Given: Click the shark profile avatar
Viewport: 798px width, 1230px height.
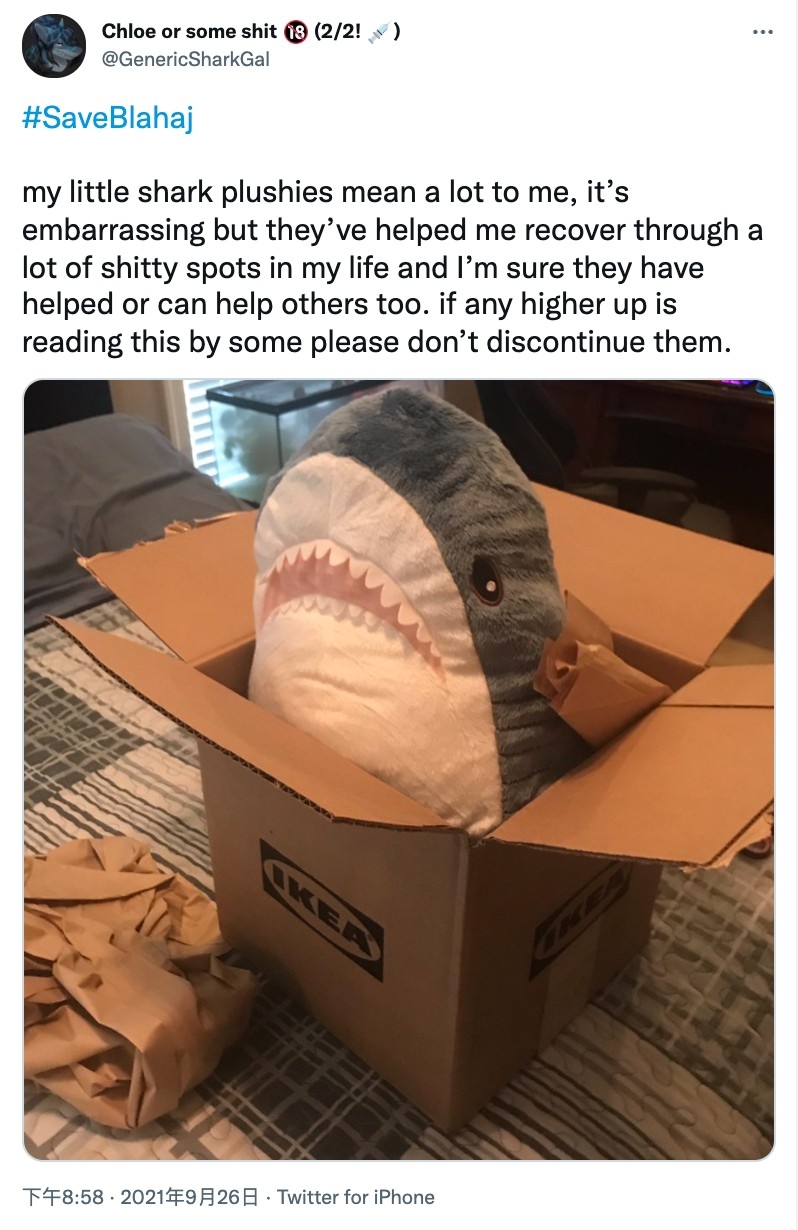Looking at the screenshot, I should [53, 46].
